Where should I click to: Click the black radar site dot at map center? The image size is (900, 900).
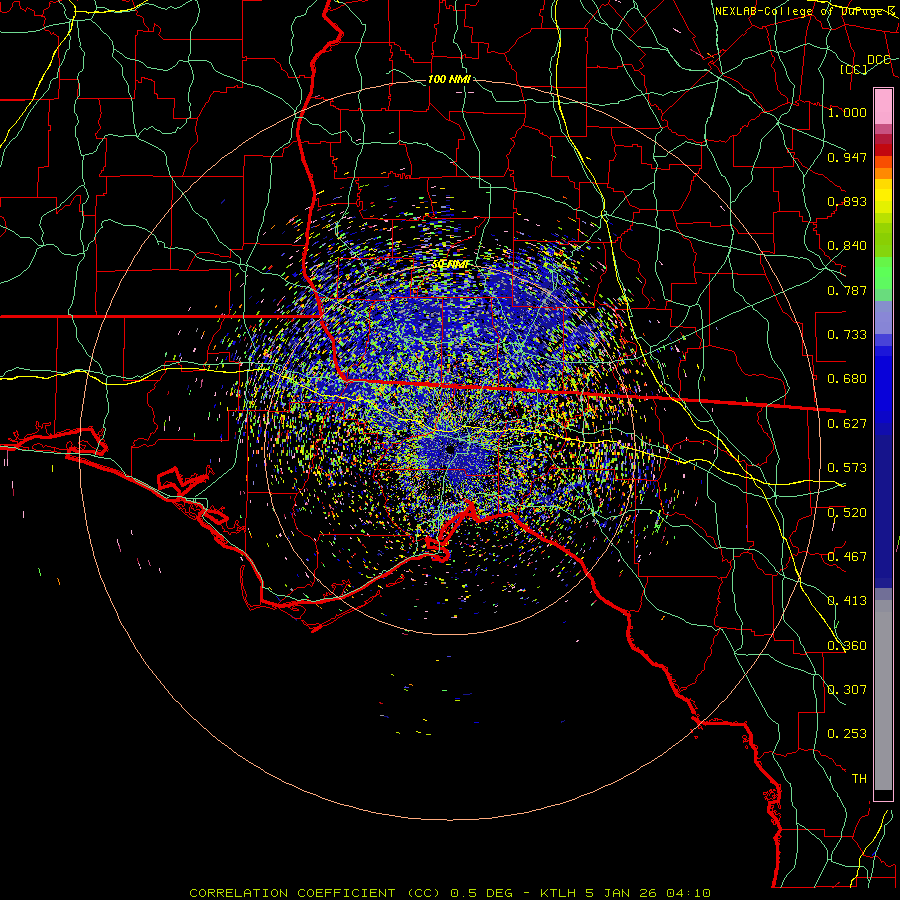click(x=450, y=450)
